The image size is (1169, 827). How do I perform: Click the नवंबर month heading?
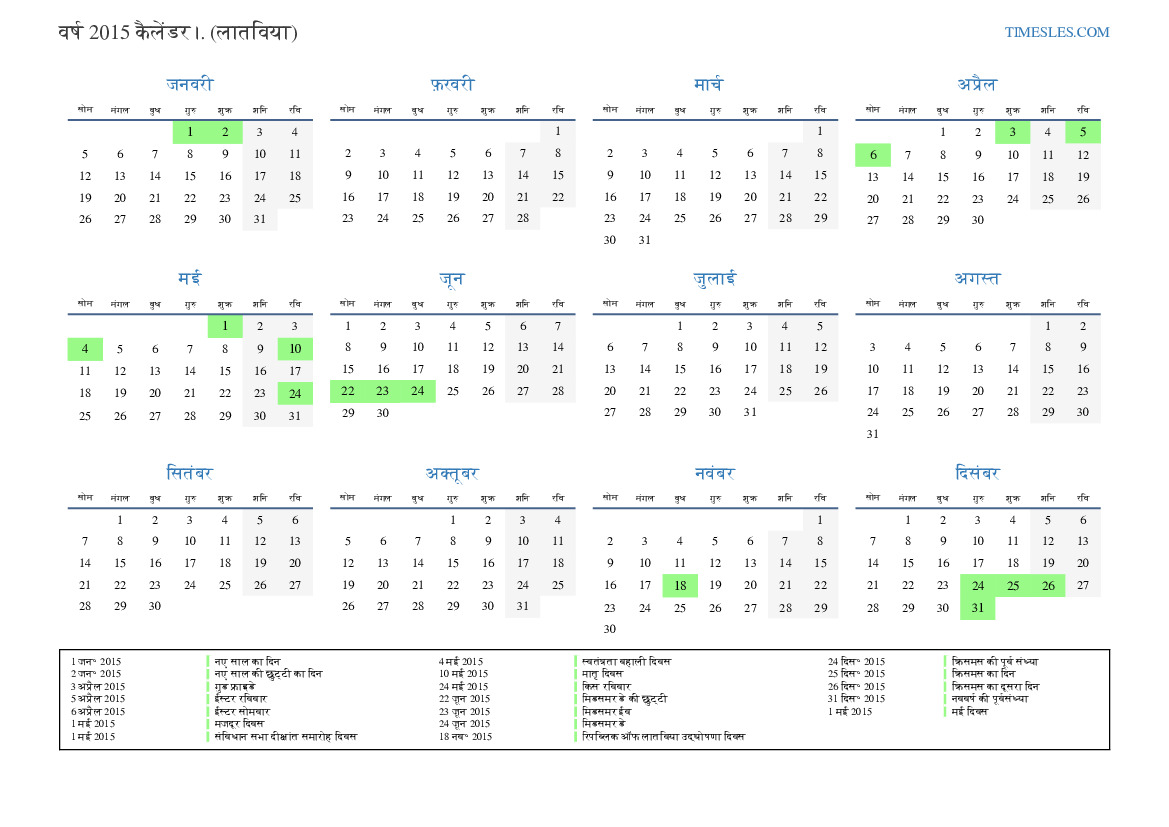click(x=714, y=473)
